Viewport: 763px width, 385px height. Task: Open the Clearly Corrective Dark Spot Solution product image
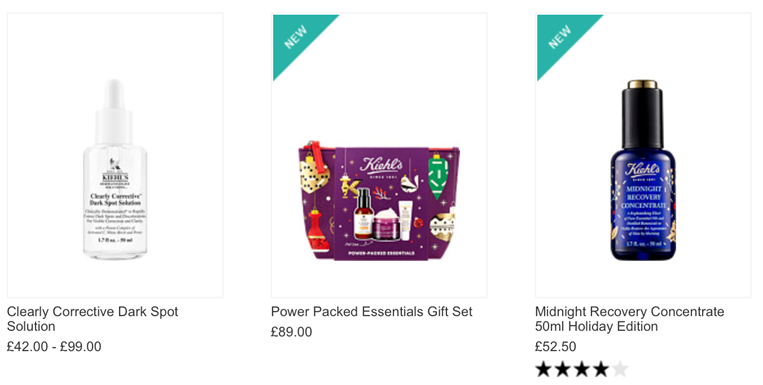click(115, 155)
